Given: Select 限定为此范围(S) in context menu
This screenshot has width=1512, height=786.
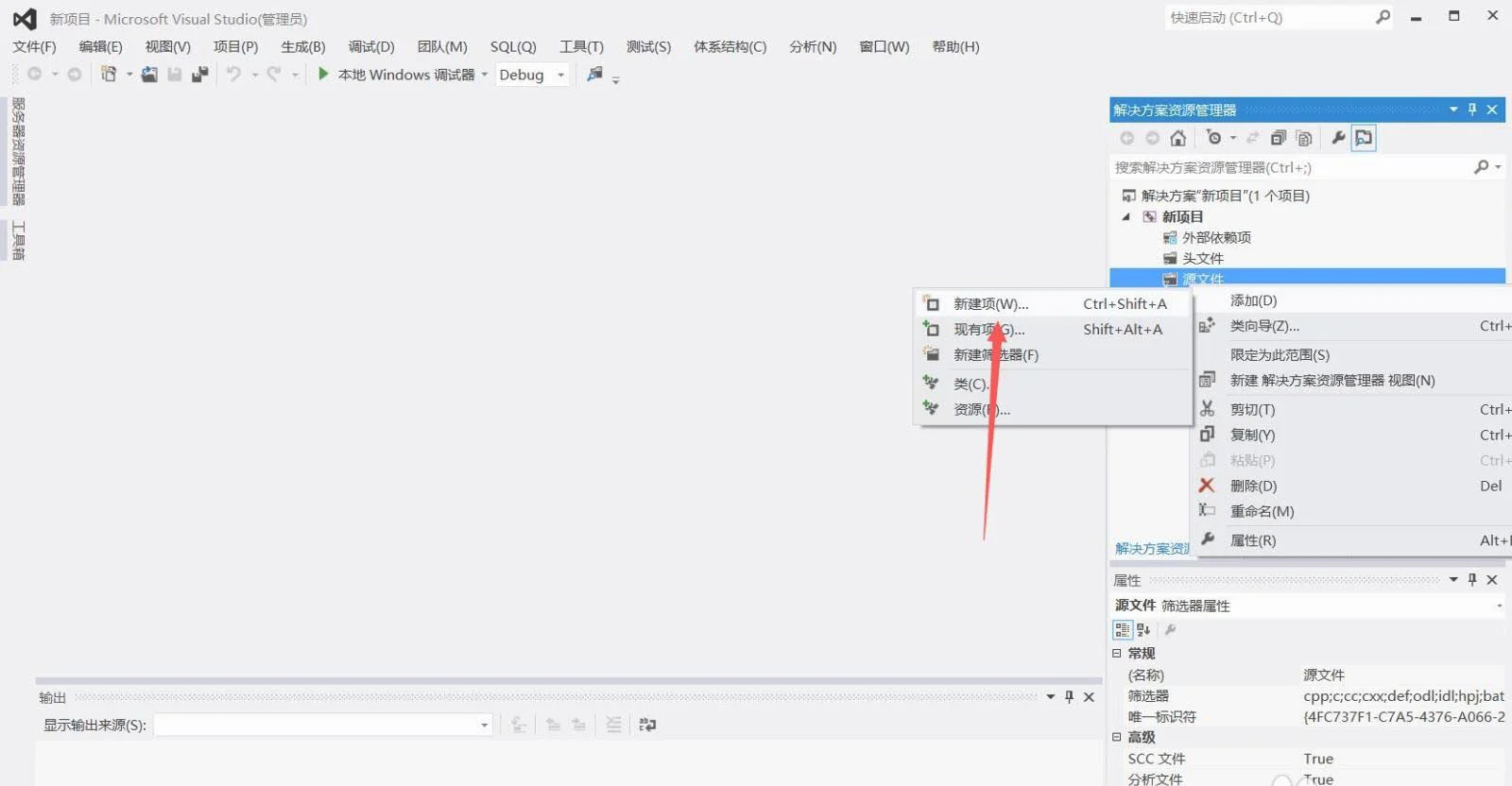Looking at the screenshot, I should pyautogui.click(x=1353, y=354).
